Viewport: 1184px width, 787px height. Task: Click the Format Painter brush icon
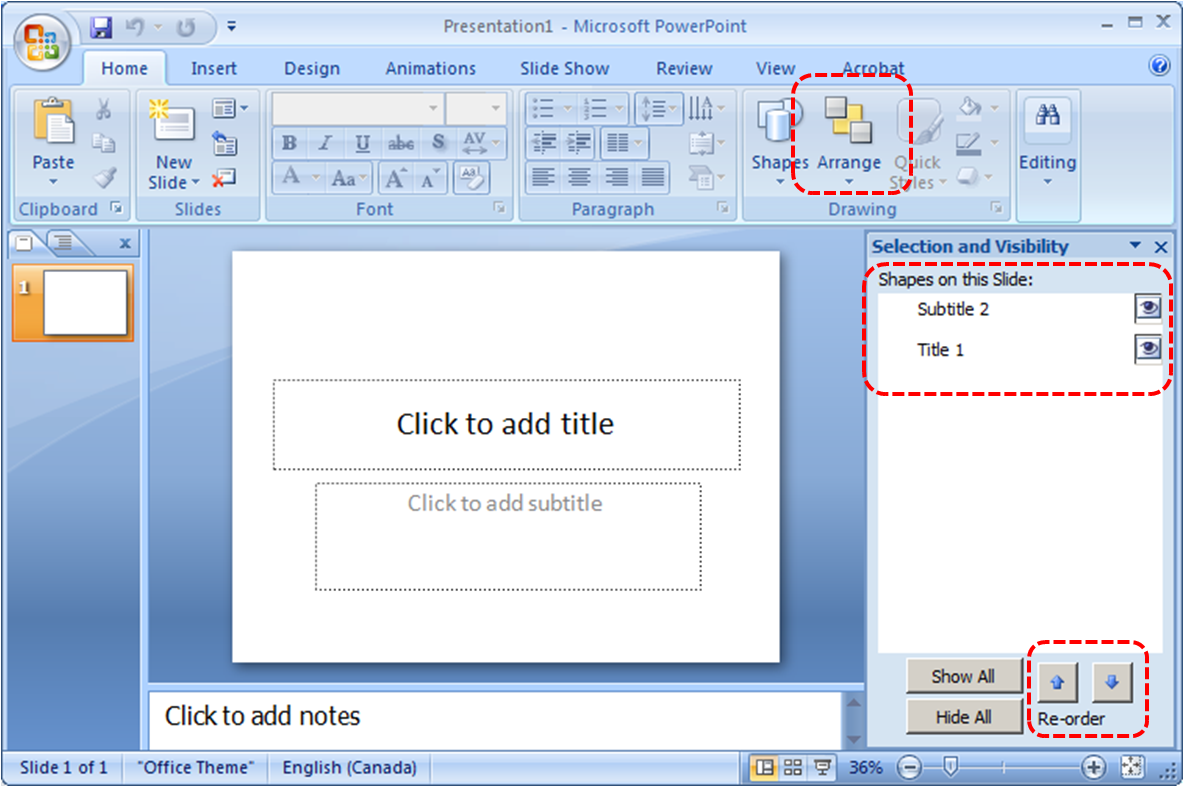pos(104,178)
